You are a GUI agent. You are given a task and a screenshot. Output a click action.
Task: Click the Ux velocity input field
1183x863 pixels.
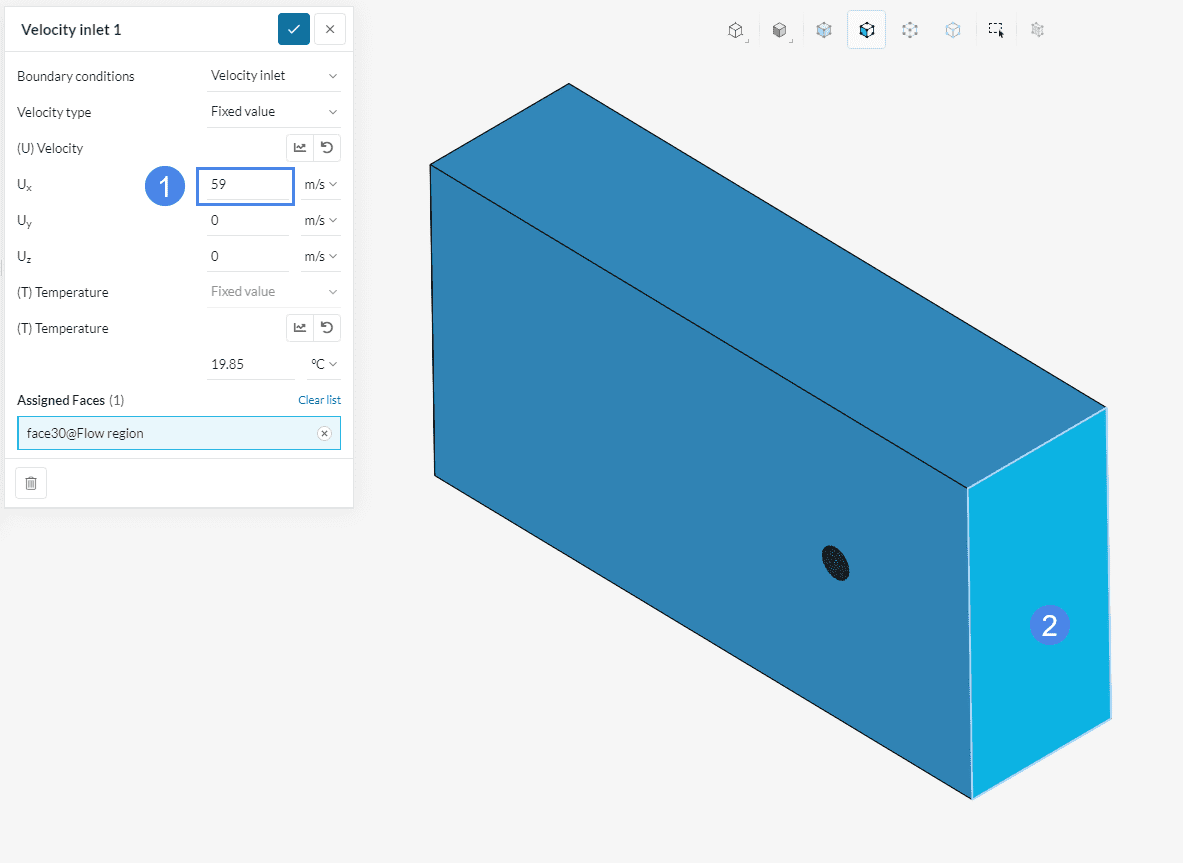[245, 185]
